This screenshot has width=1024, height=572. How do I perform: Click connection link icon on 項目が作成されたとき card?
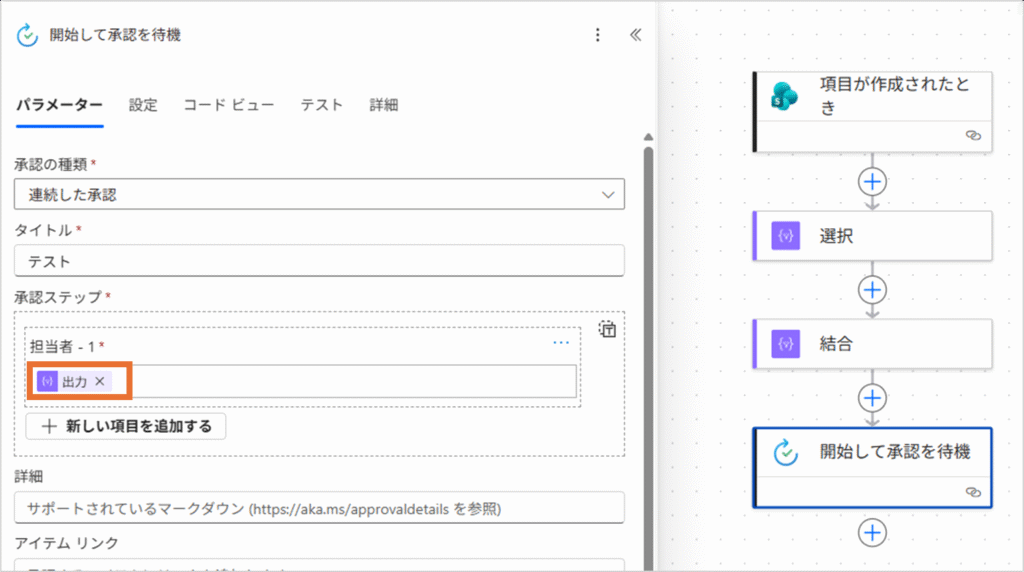[x=973, y=135]
